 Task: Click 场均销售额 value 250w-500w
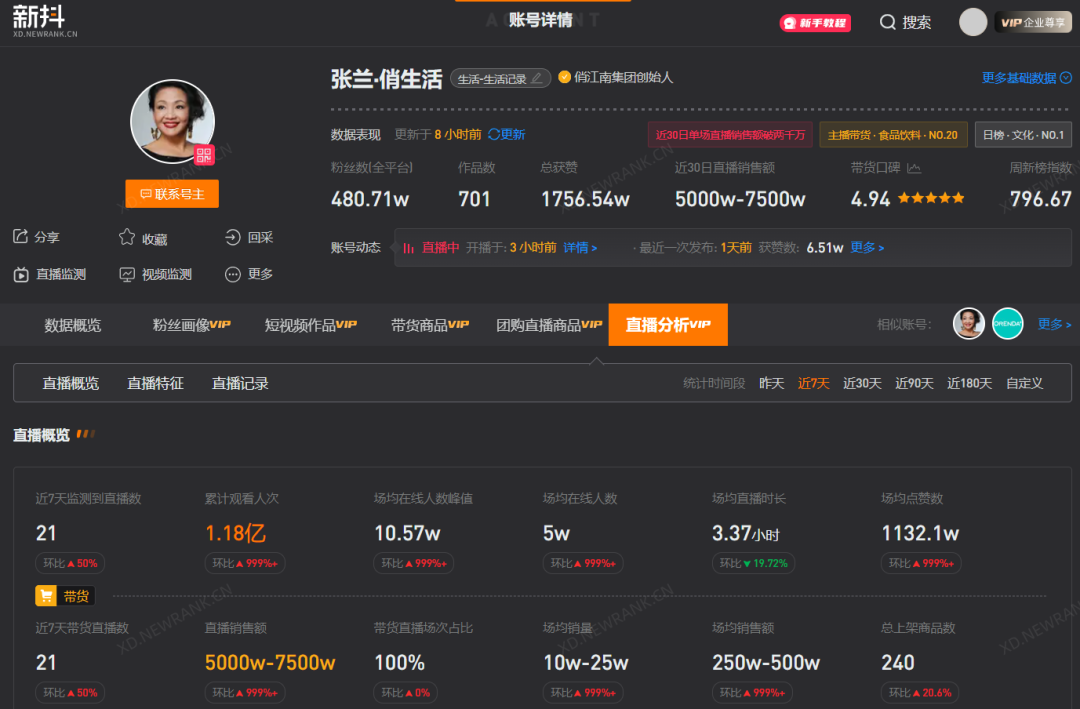pos(766,663)
